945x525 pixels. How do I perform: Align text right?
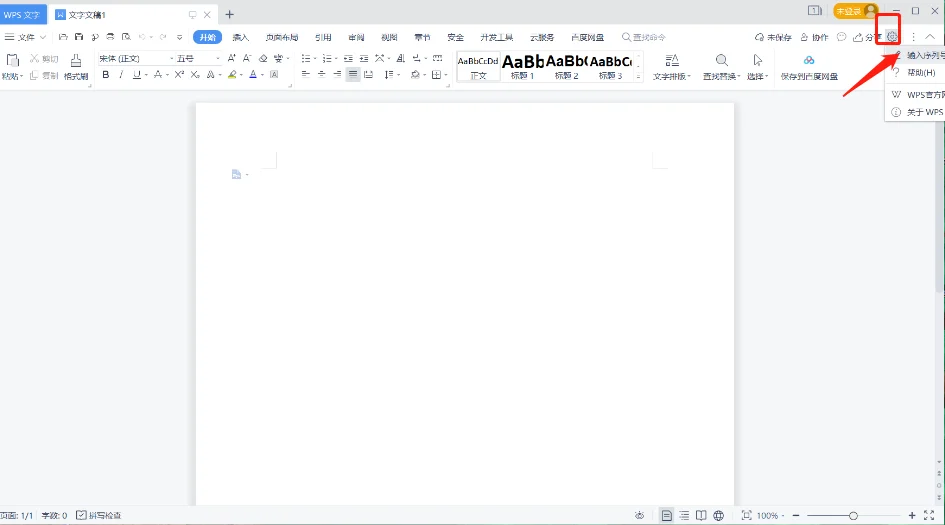[337, 75]
